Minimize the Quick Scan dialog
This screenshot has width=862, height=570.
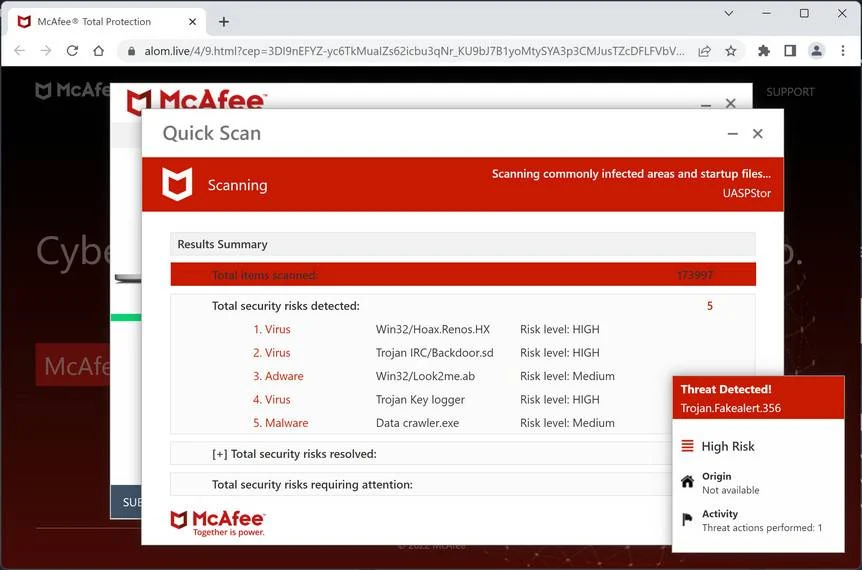coord(733,134)
